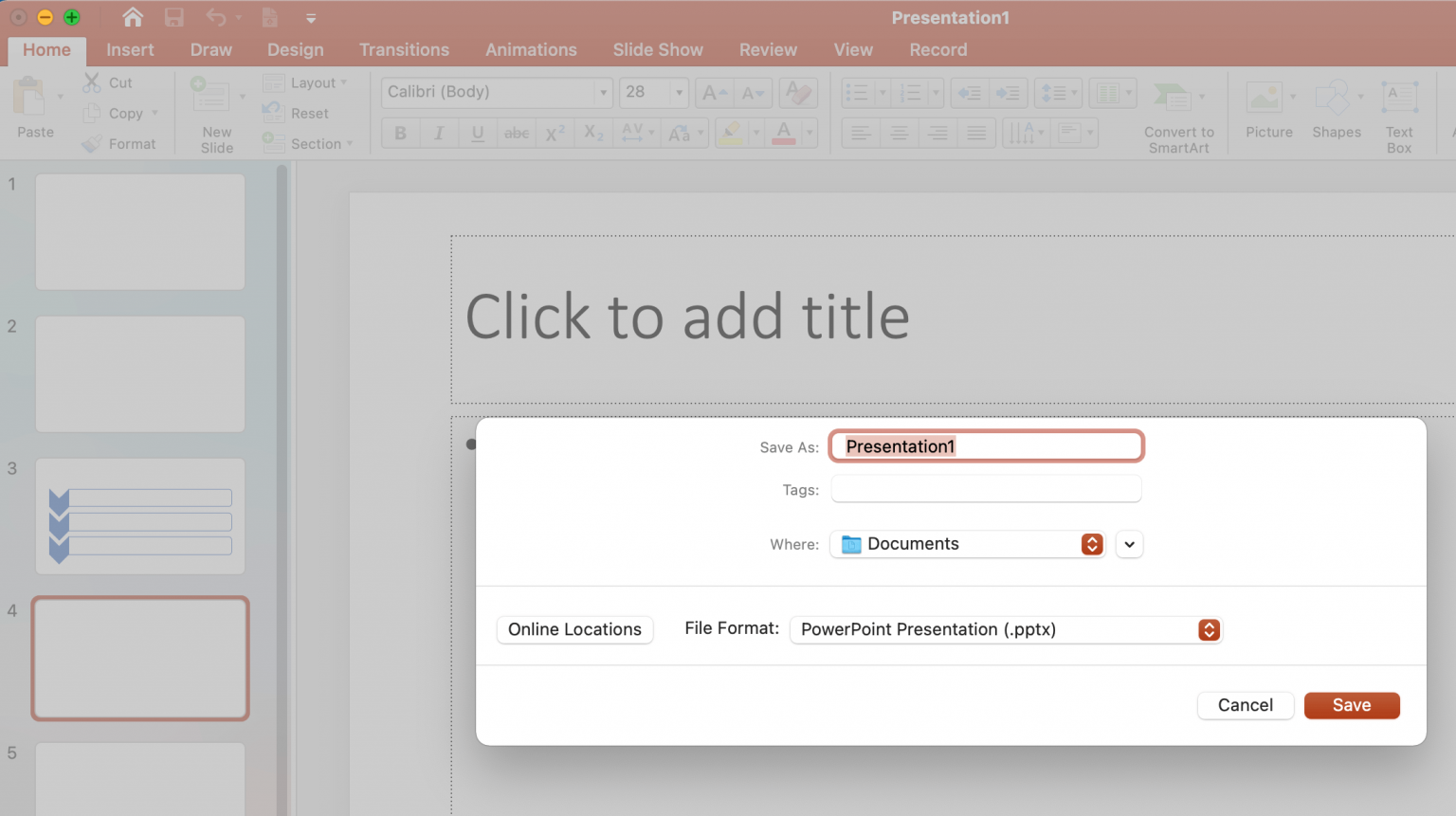Apply strikethrough formatting
The width and height of the screenshot is (1456, 816).
click(x=516, y=133)
